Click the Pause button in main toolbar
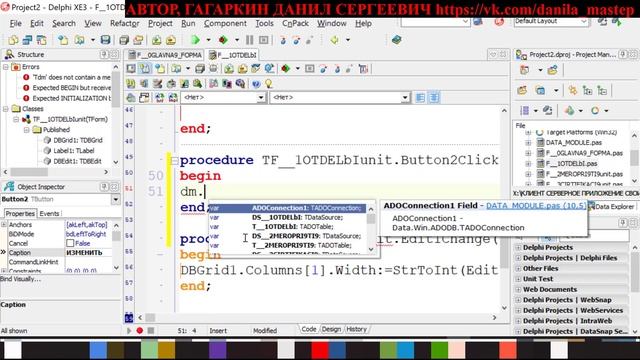The width and height of the screenshot is (640, 360). click(249, 40)
